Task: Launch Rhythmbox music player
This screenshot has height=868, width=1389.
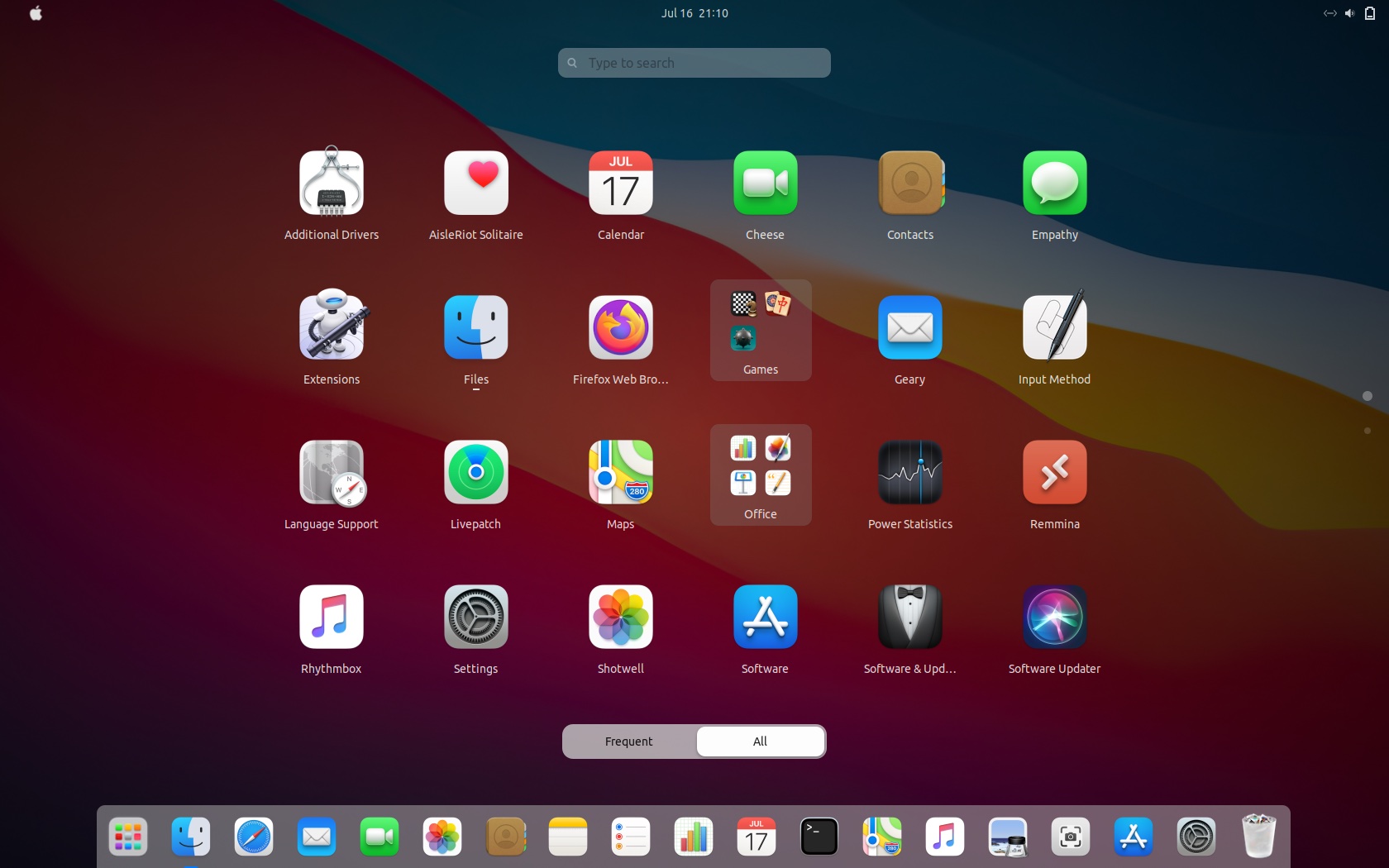Action: coord(332,617)
